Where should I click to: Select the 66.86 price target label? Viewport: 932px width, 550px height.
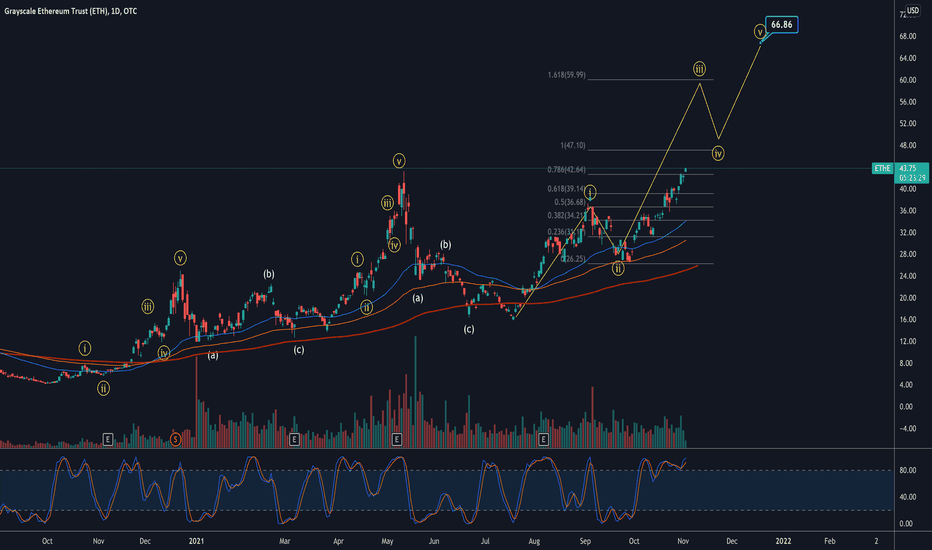(x=782, y=24)
